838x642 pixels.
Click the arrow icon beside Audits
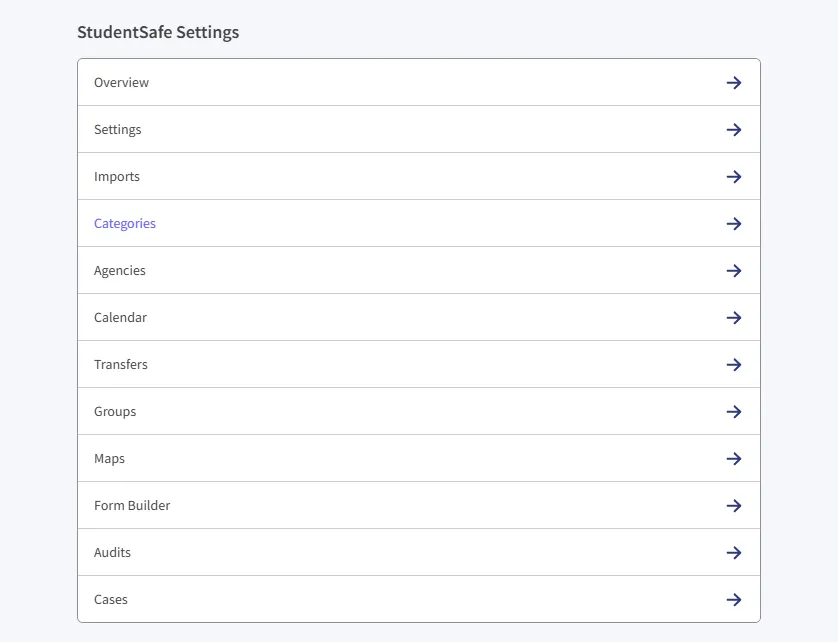[x=734, y=553]
